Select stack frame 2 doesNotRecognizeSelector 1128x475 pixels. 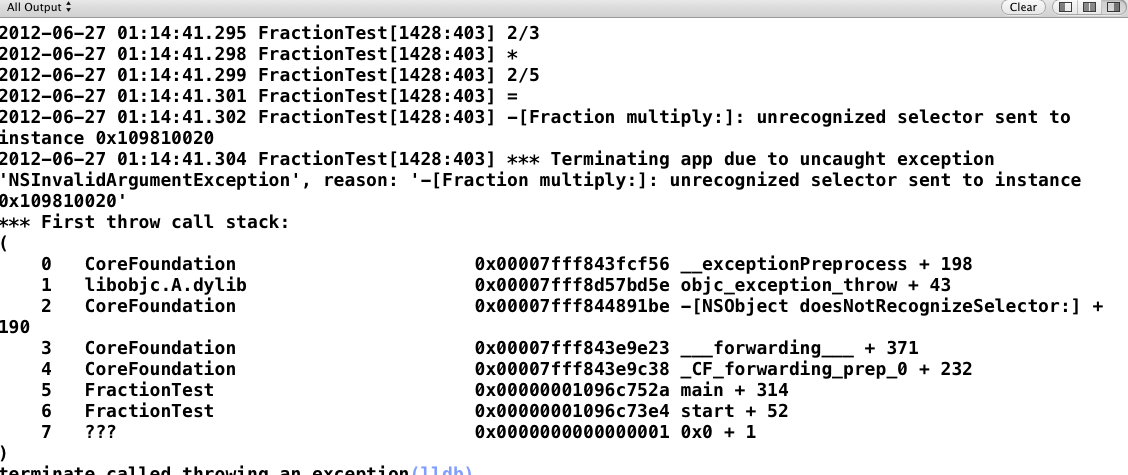click(x=572, y=306)
